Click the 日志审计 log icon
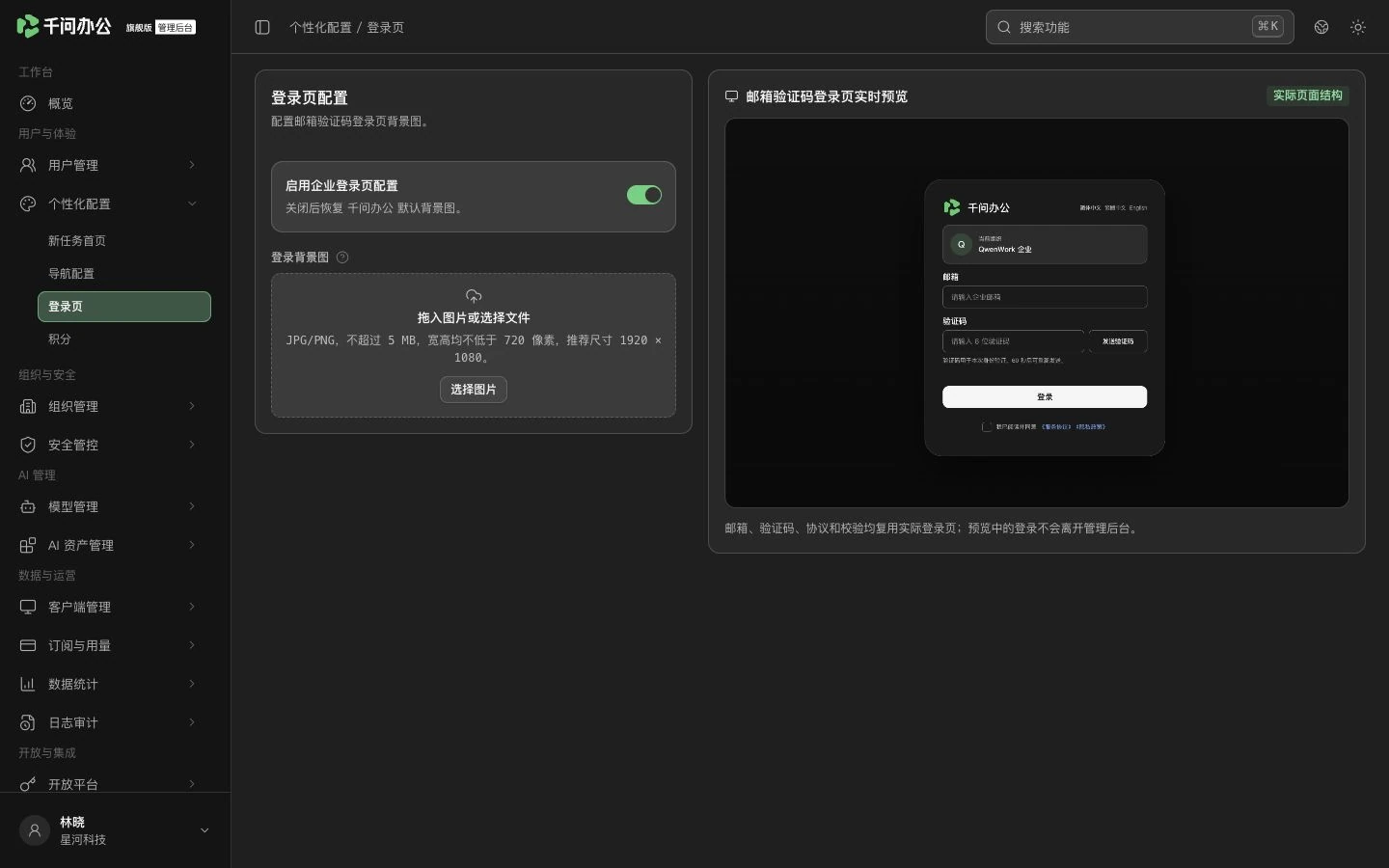 coord(28,722)
